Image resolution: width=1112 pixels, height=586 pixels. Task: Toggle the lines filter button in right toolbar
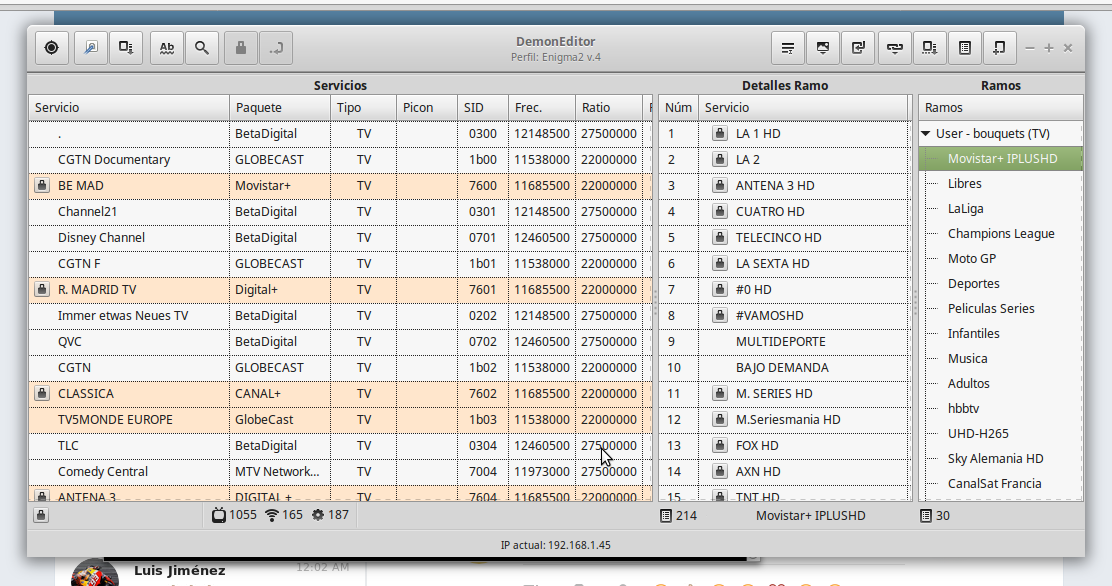(x=788, y=48)
